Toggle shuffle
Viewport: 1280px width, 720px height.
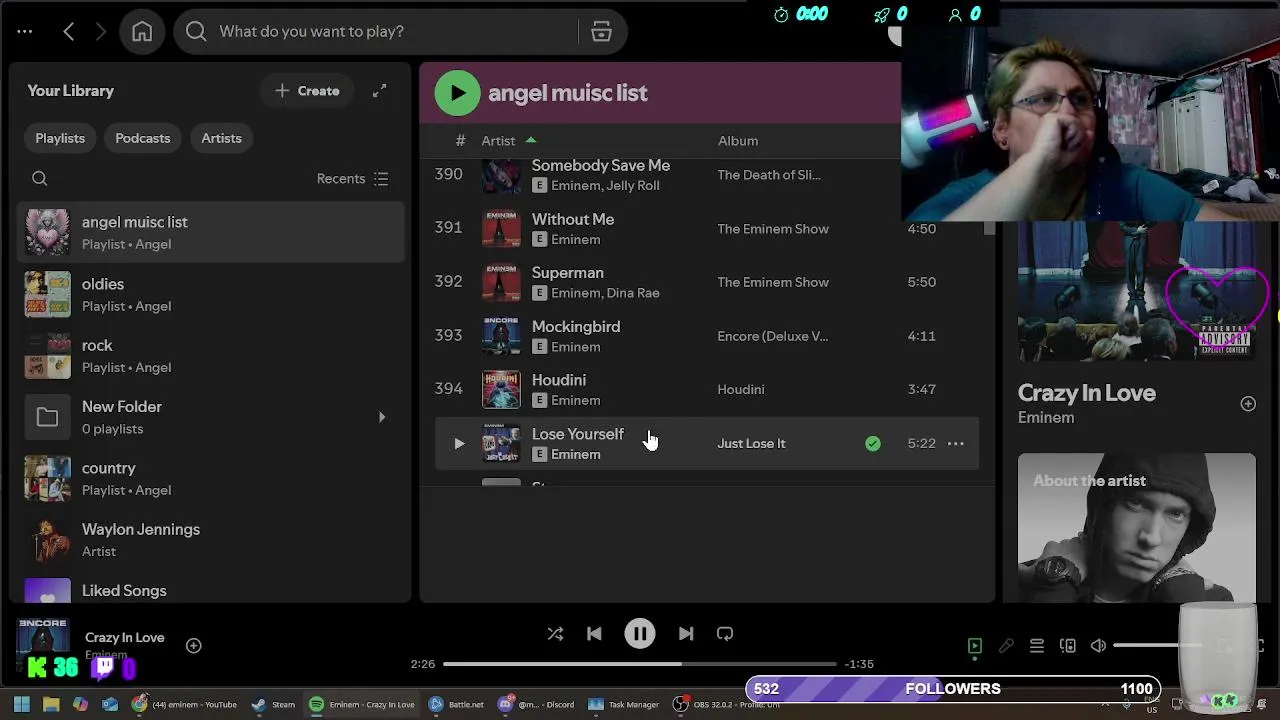555,634
